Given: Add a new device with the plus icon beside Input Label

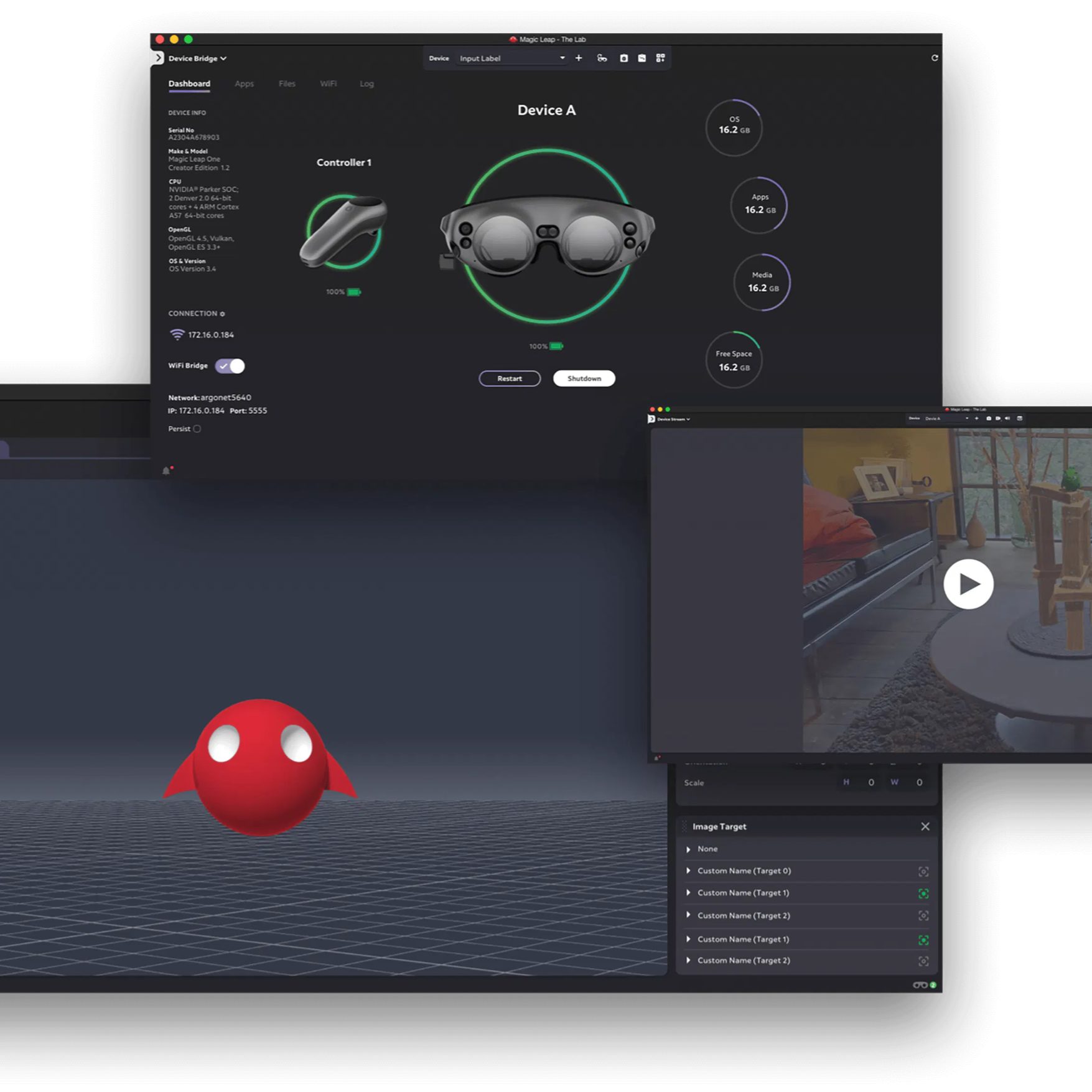Looking at the screenshot, I should point(579,58).
